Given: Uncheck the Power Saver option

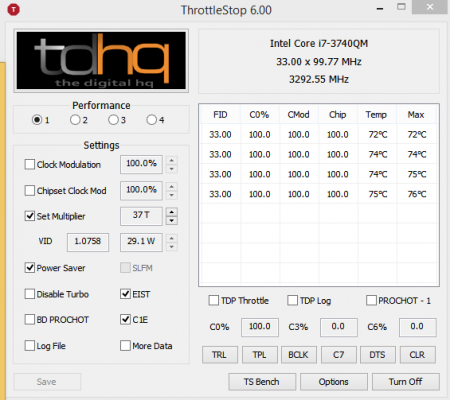Looking at the screenshot, I should 30,268.
